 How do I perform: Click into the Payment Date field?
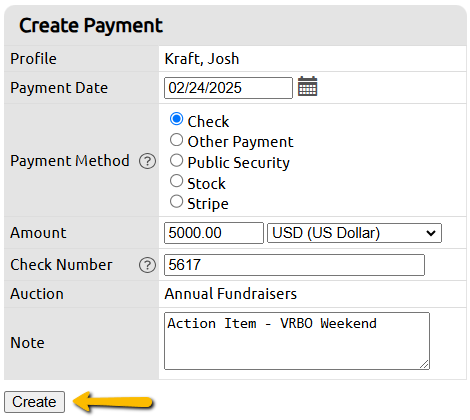pyautogui.click(x=228, y=88)
